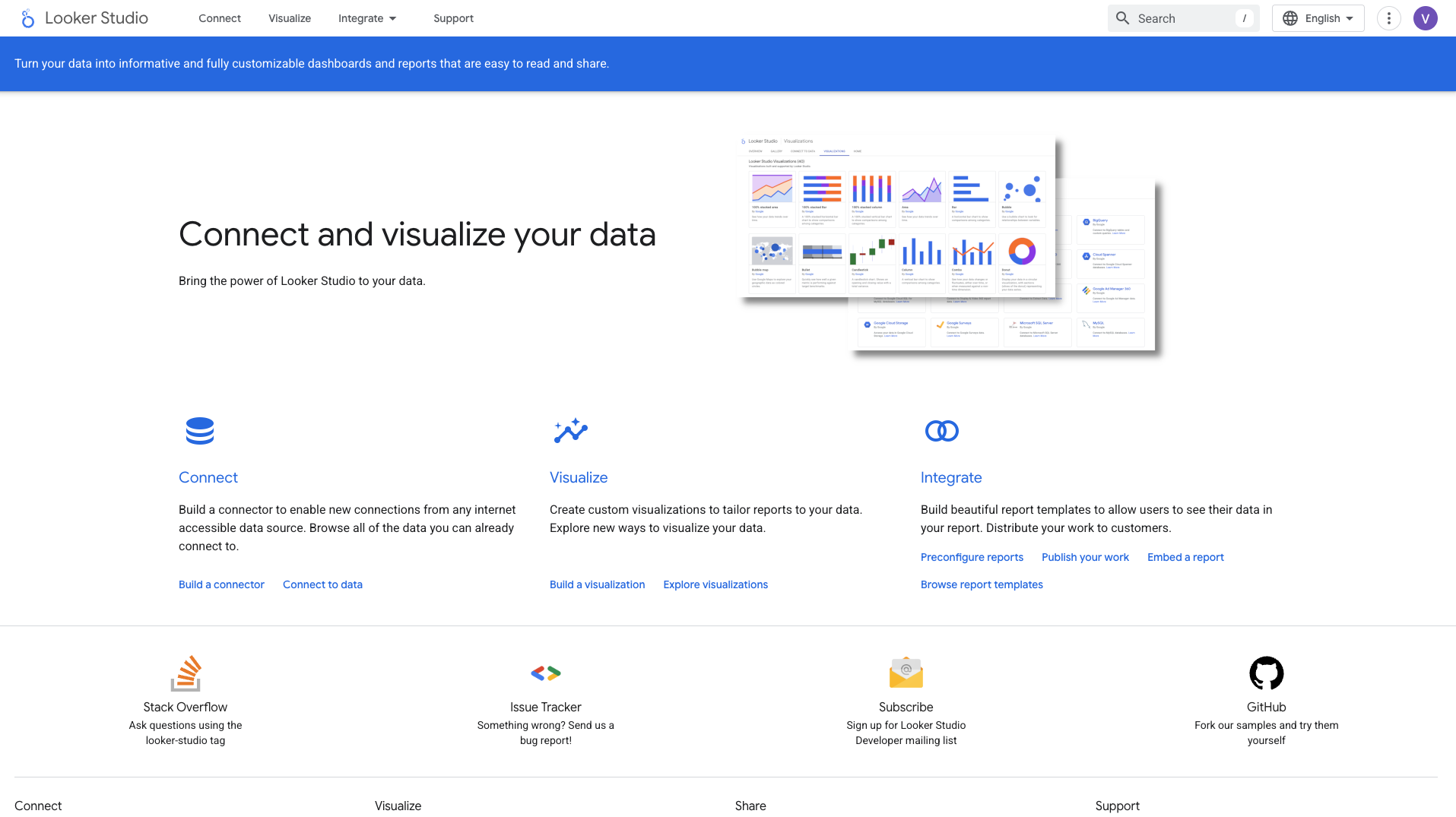
Task: Click the blue banner tagline text
Action: coord(312,64)
